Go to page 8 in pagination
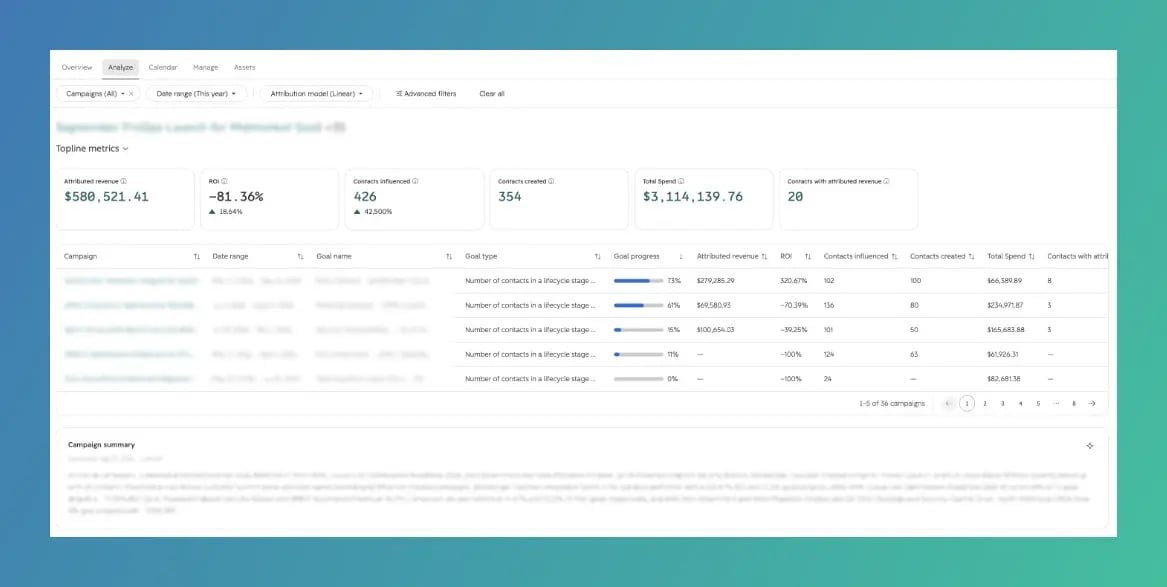1167x587 pixels. pos(1074,403)
